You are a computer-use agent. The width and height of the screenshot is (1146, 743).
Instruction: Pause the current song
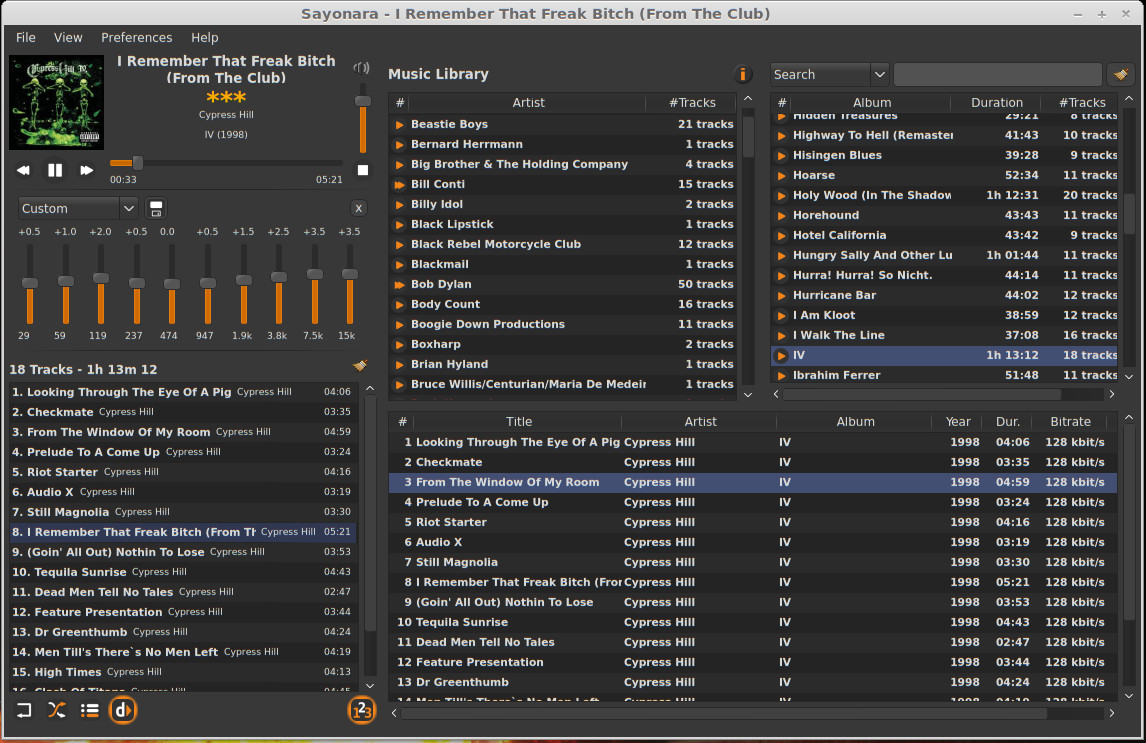(x=55, y=170)
